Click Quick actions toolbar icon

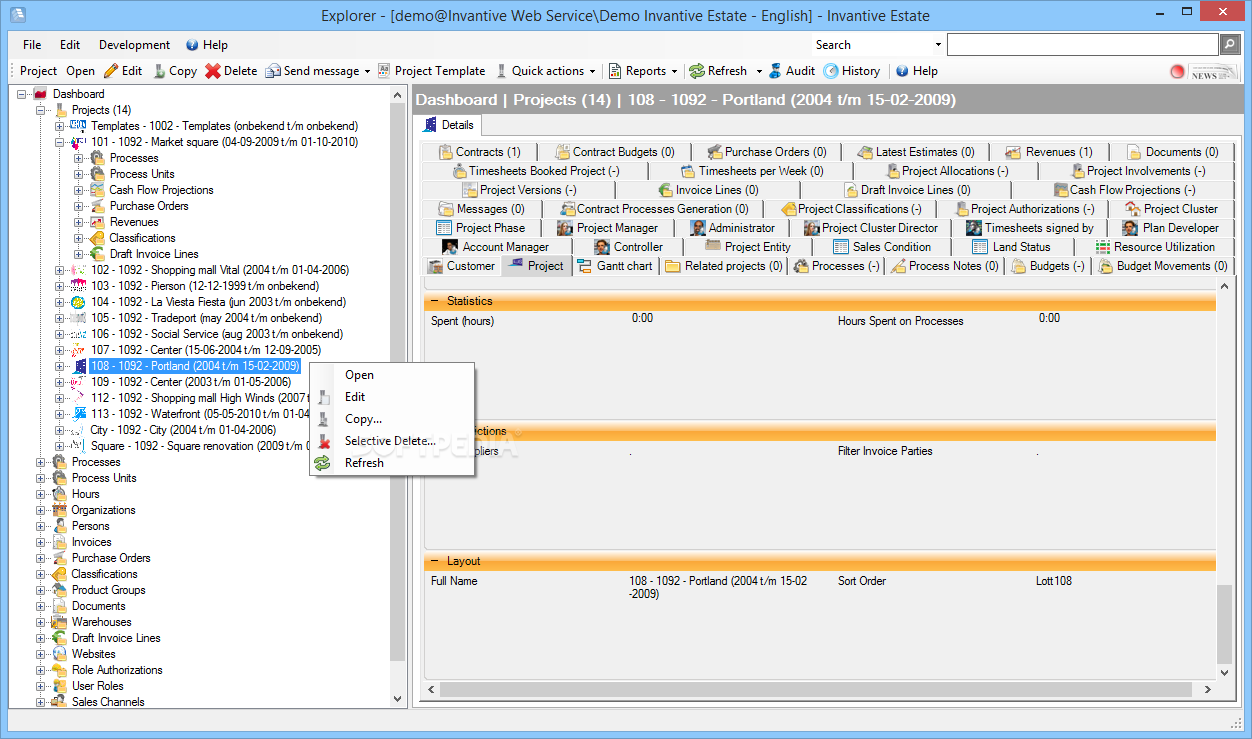point(502,71)
